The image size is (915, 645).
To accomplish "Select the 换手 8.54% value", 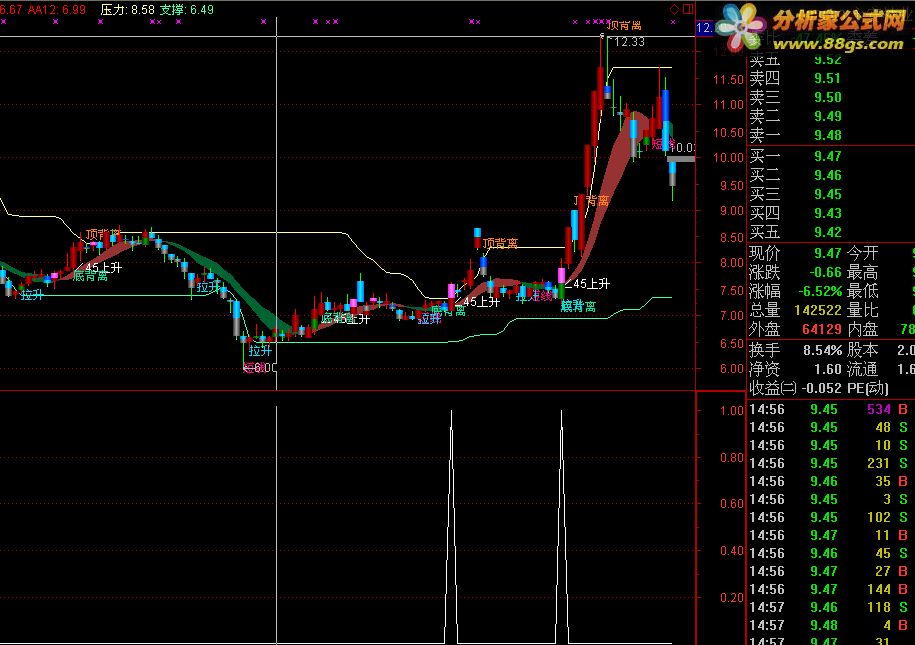I will point(822,351).
